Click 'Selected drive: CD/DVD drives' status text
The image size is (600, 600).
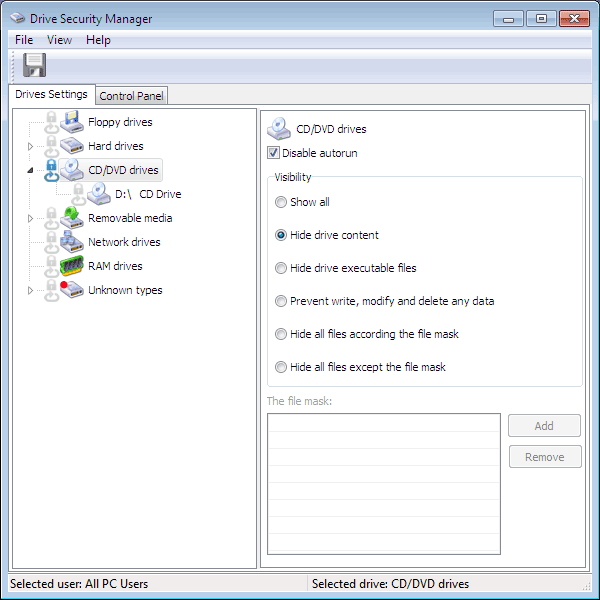pyautogui.click(x=390, y=584)
